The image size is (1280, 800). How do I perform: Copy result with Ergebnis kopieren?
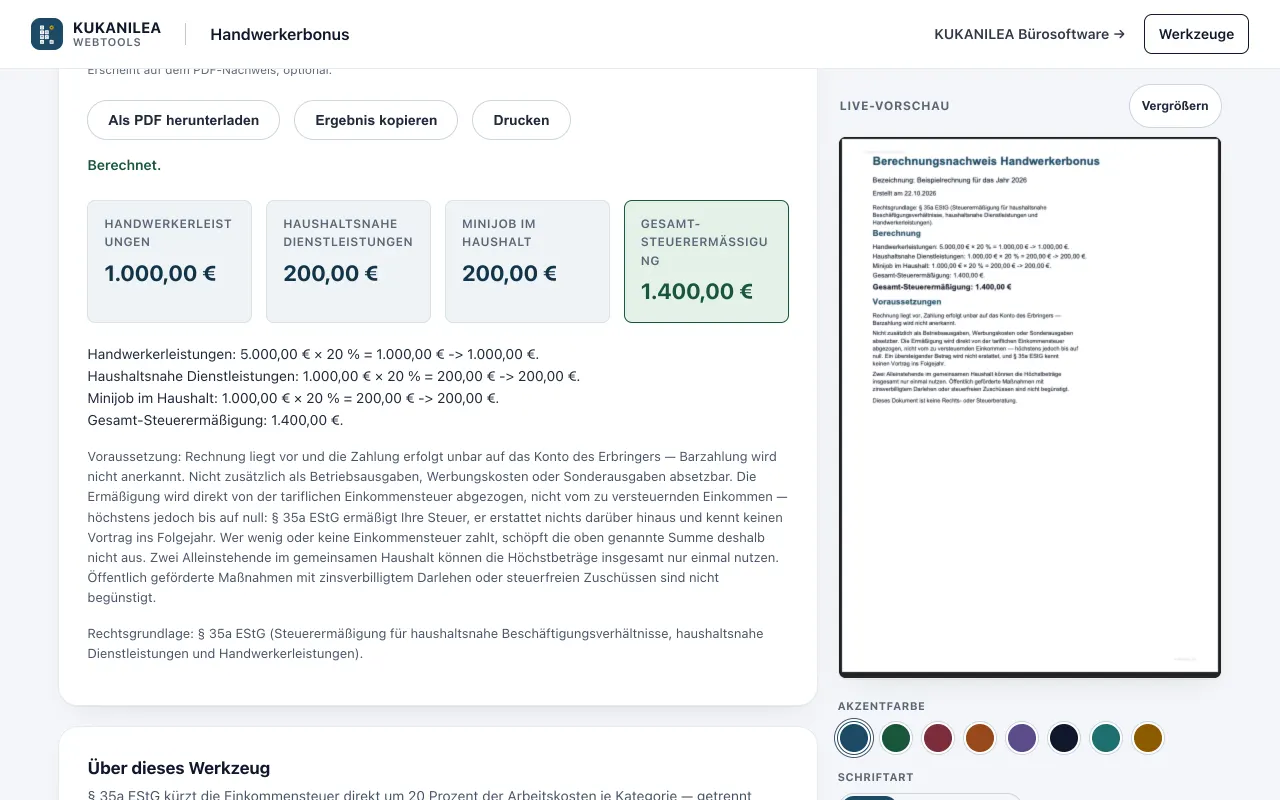[376, 120]
